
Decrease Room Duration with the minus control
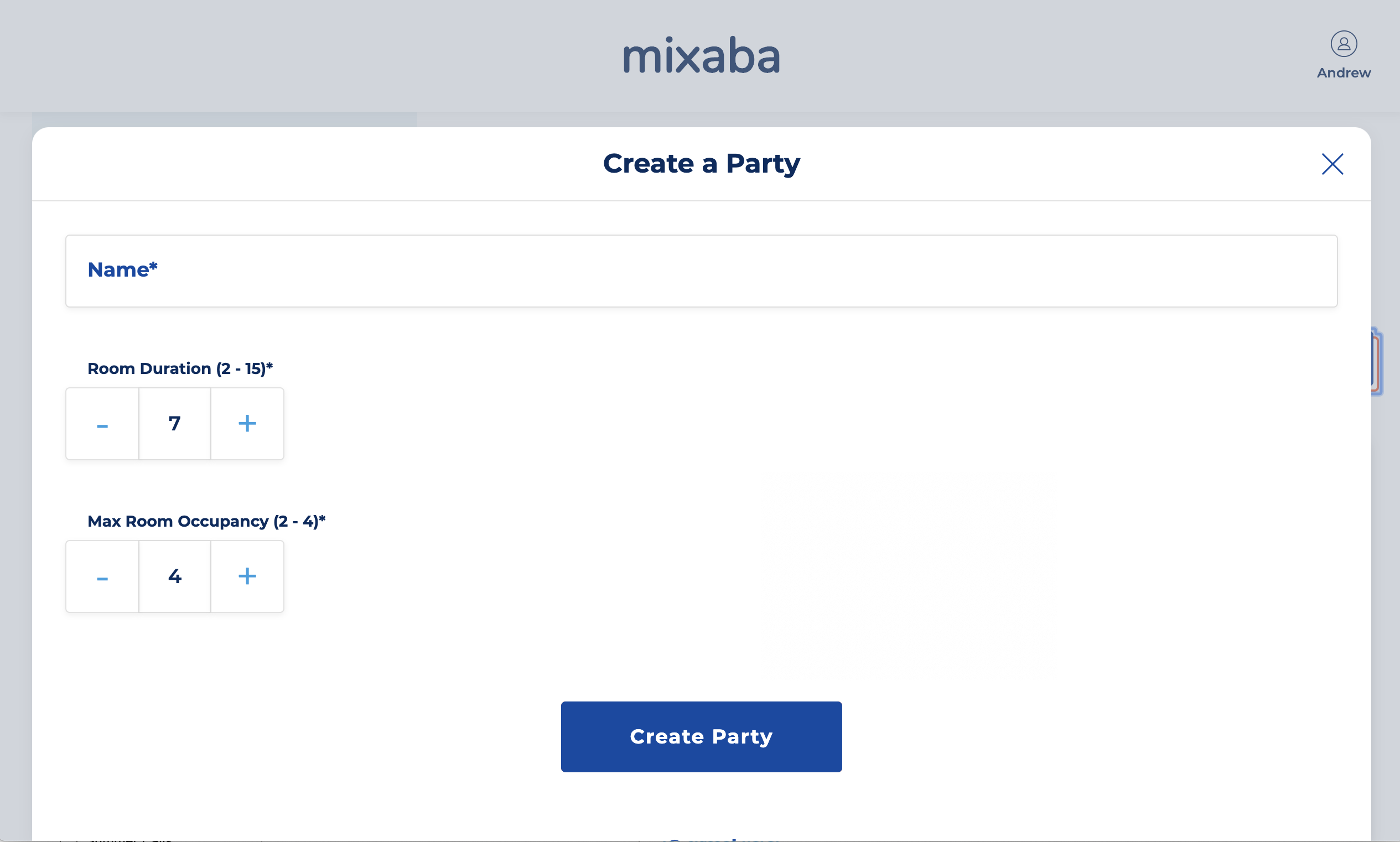tap(102, 423)
